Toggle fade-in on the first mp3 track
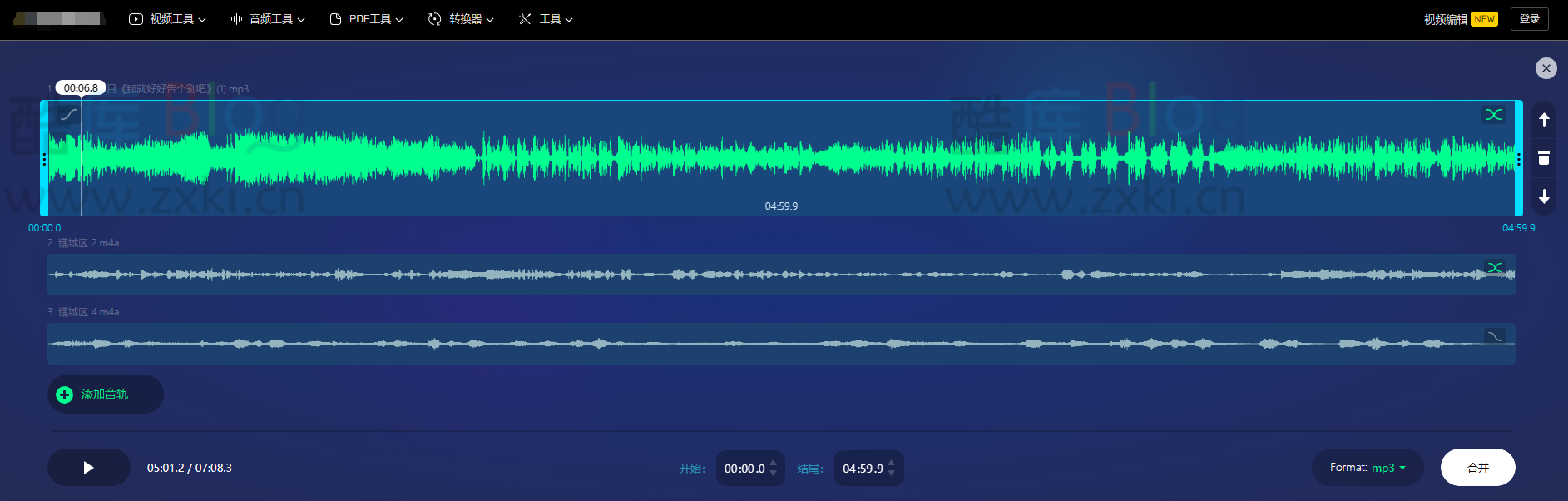 pyautogui.click(x=68, y=114)
